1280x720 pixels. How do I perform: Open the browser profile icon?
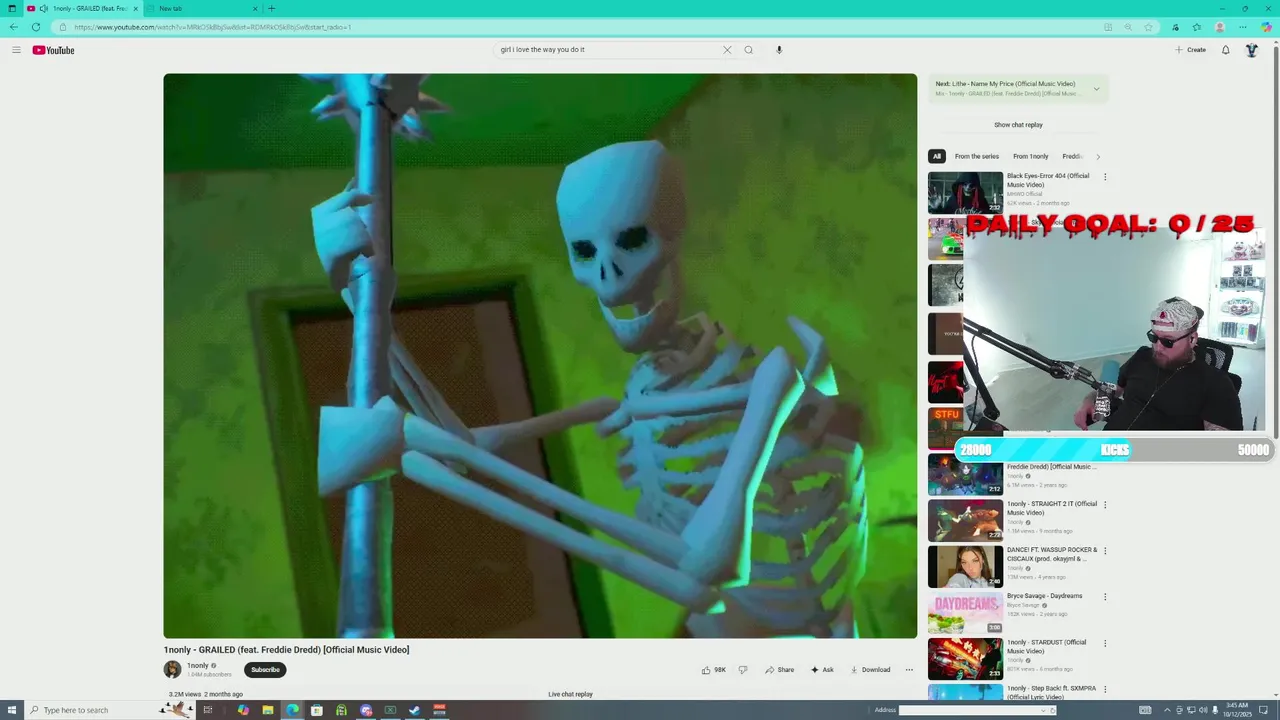click(x=1220, y=27)
